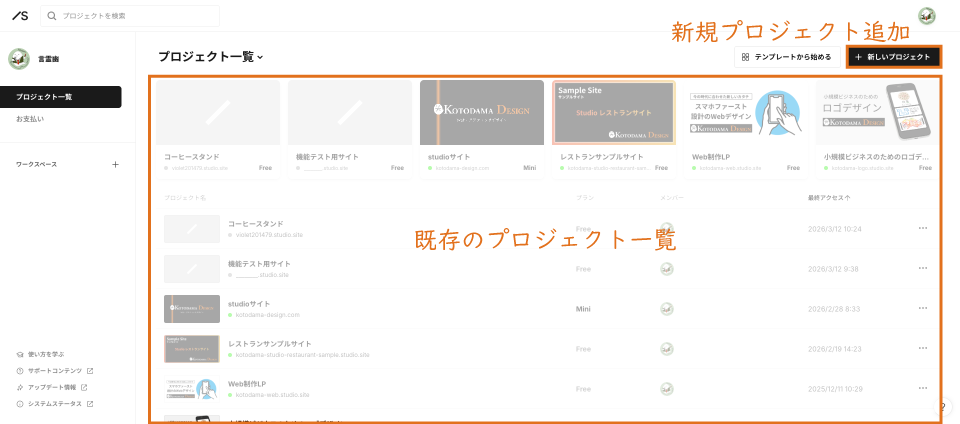Click レストランサンプルサイト thumbnail in list row
The height and width of the screenshot is (424, 960).
coord(192,349)
